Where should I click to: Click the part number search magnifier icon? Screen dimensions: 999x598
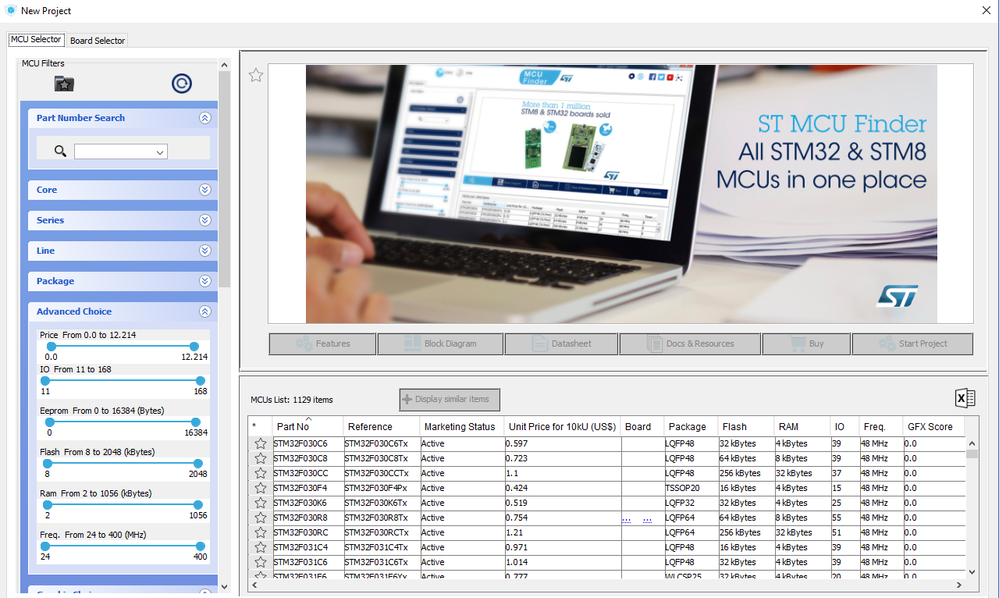[60, 151]
